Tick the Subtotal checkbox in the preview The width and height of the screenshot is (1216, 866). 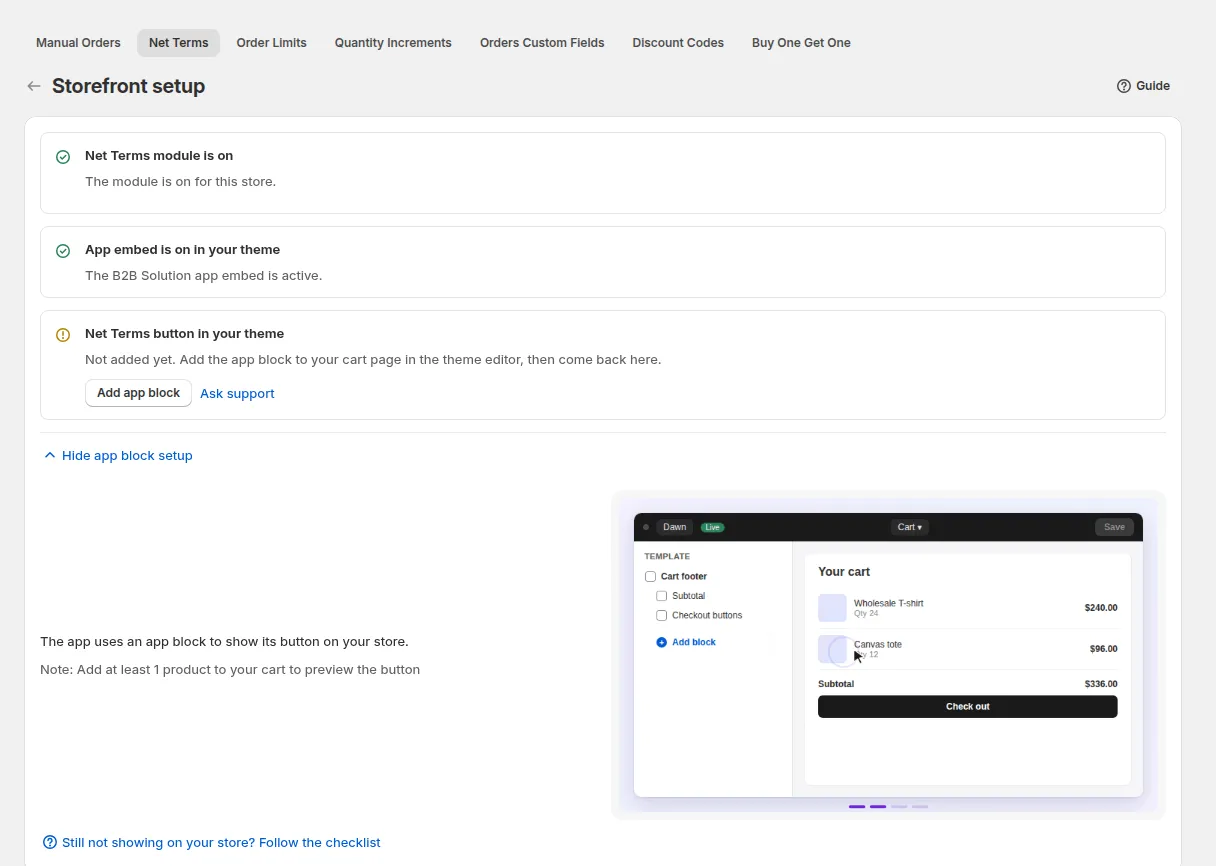pyautogui.click(x=661, y=596)
